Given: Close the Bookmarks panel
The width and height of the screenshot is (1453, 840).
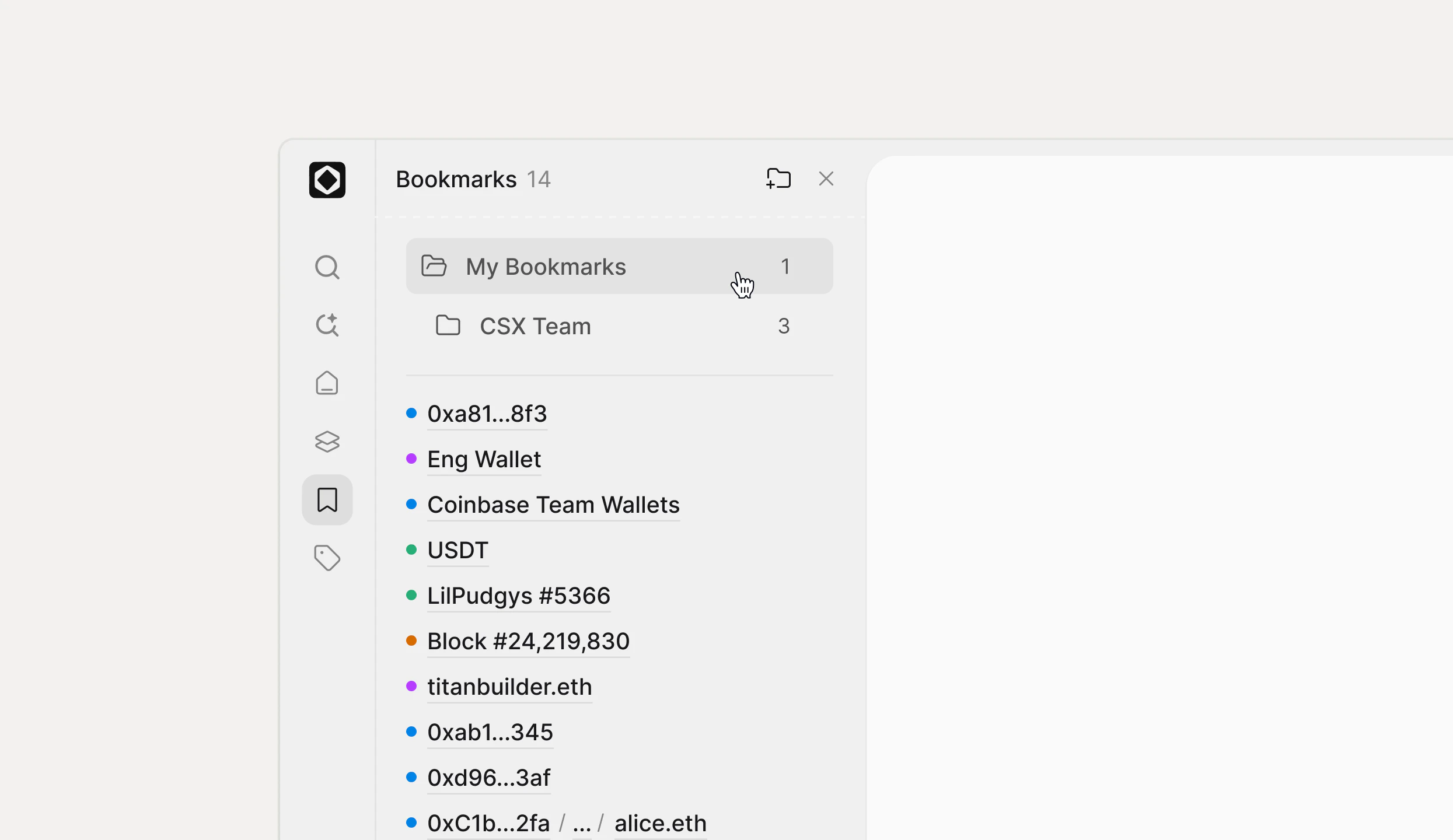Looking at the screenshot, I should [x=826, y=178].
